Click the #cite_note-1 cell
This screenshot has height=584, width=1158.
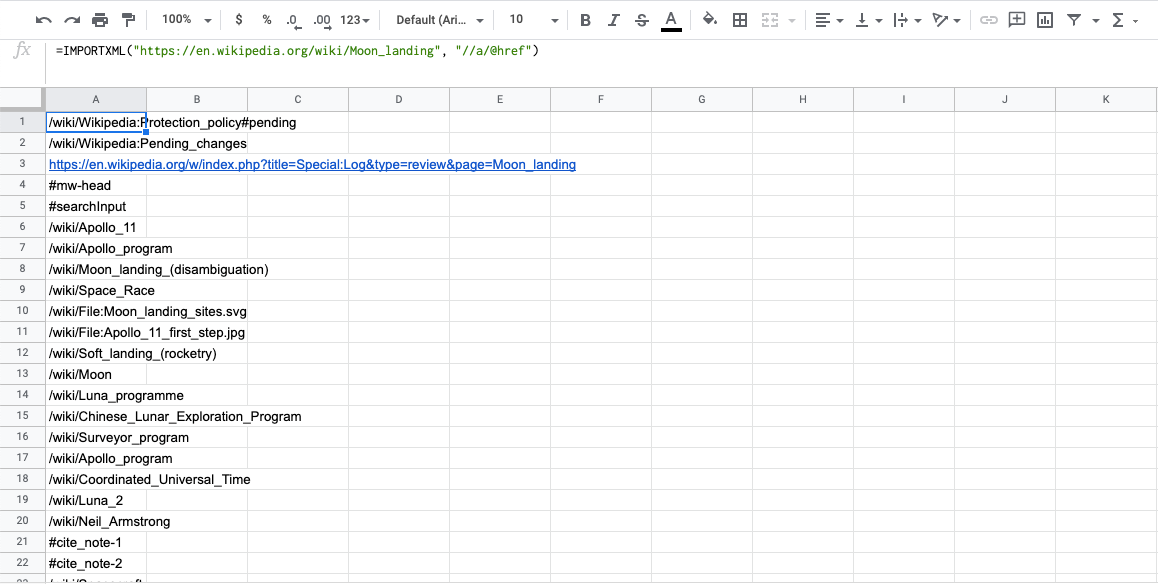[96, 543]
